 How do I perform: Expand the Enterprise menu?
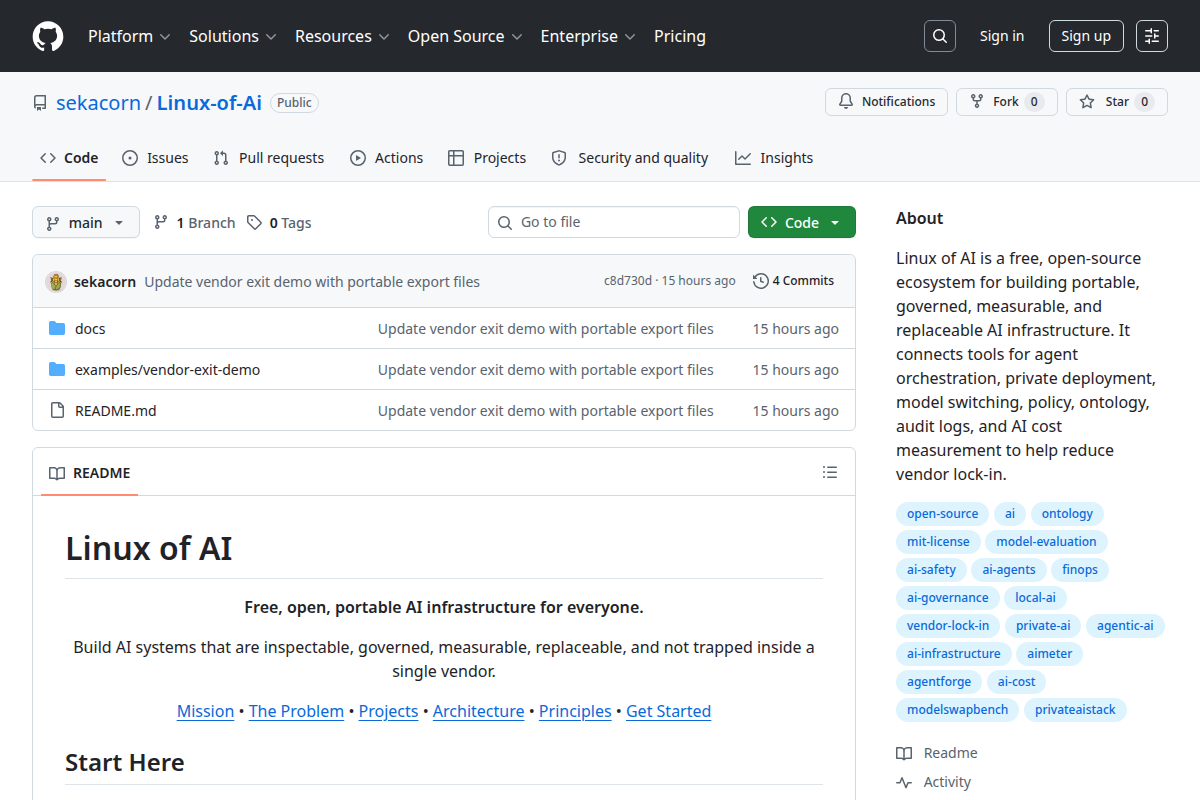[x=588, y=36]
